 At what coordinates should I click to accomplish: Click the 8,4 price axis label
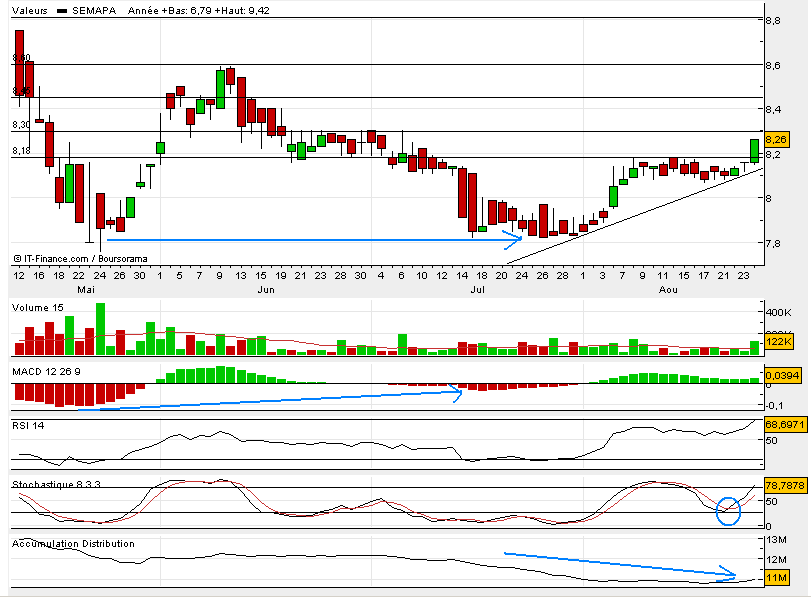[773, 109]
